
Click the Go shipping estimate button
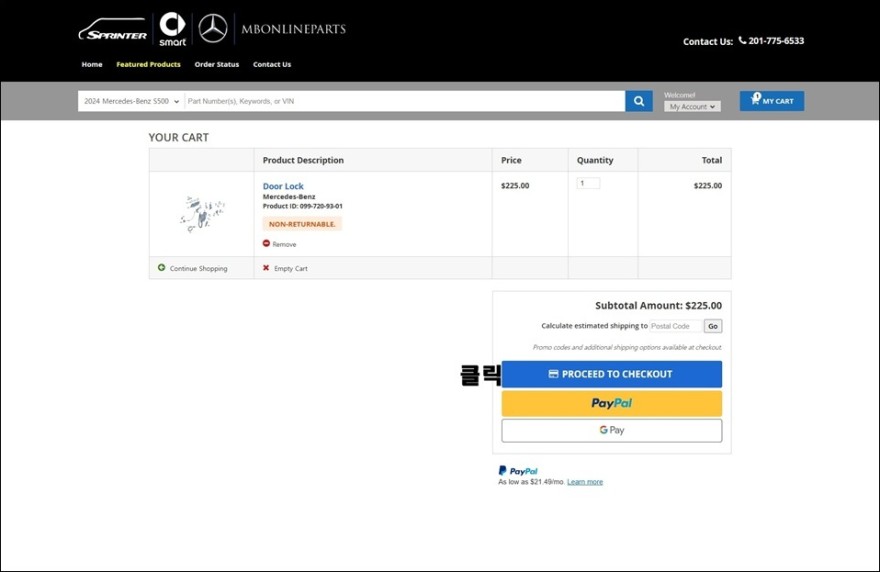coord(713,326)
